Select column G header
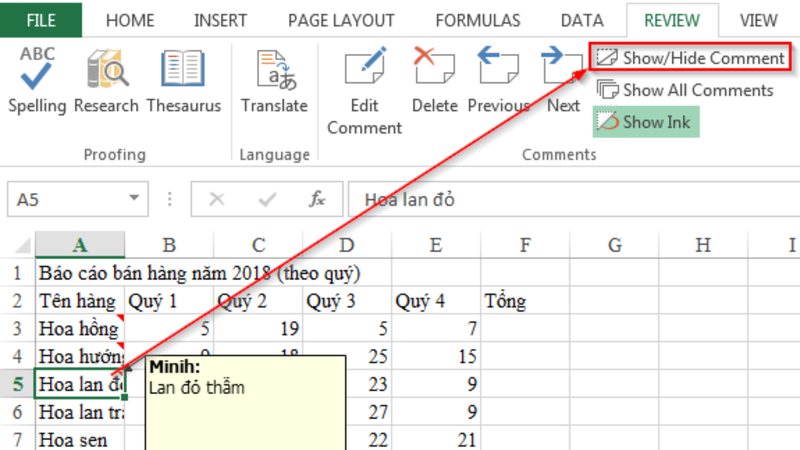Screen dimensions: 800x450 [x=614, y=245]
